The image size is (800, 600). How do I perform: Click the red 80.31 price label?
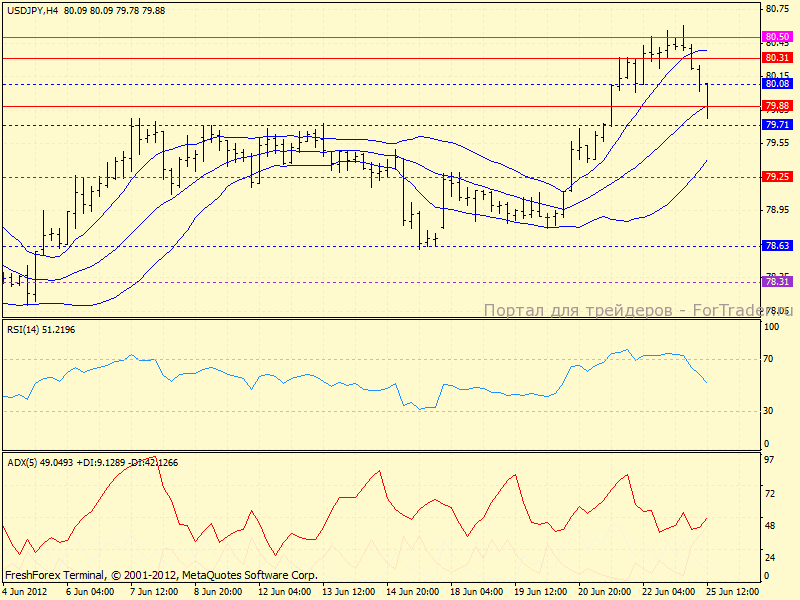pyautogui.click(x=777, y=58)
